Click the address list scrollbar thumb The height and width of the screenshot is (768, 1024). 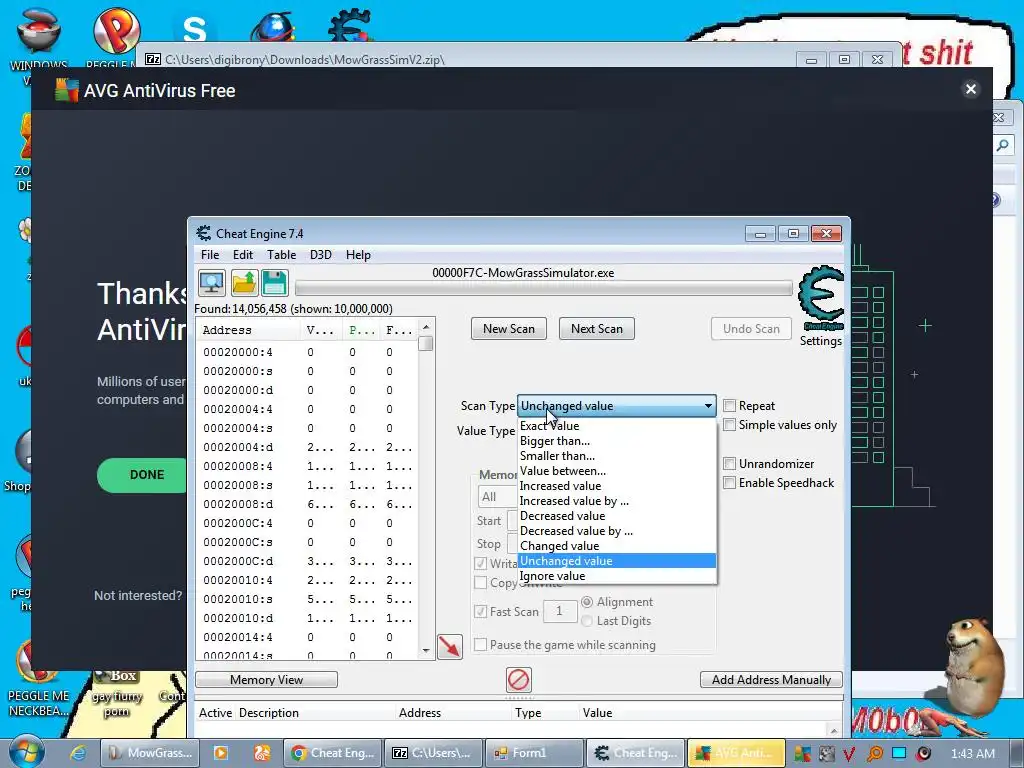click(x=426, y=344)
